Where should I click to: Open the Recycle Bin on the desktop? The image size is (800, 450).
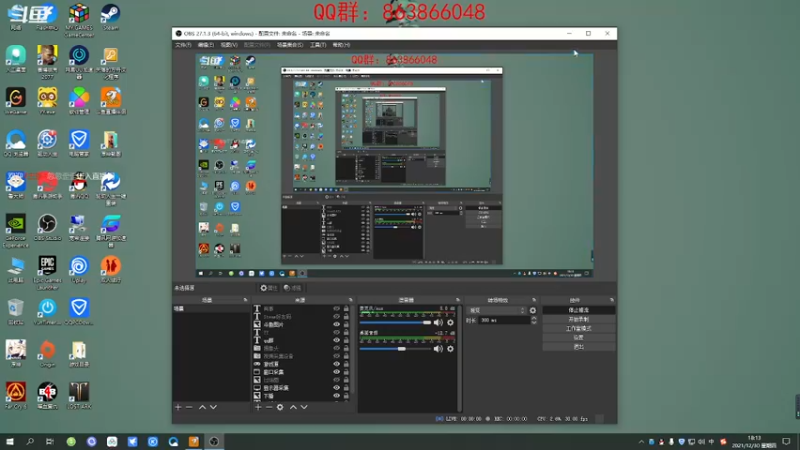pos(16,312)
